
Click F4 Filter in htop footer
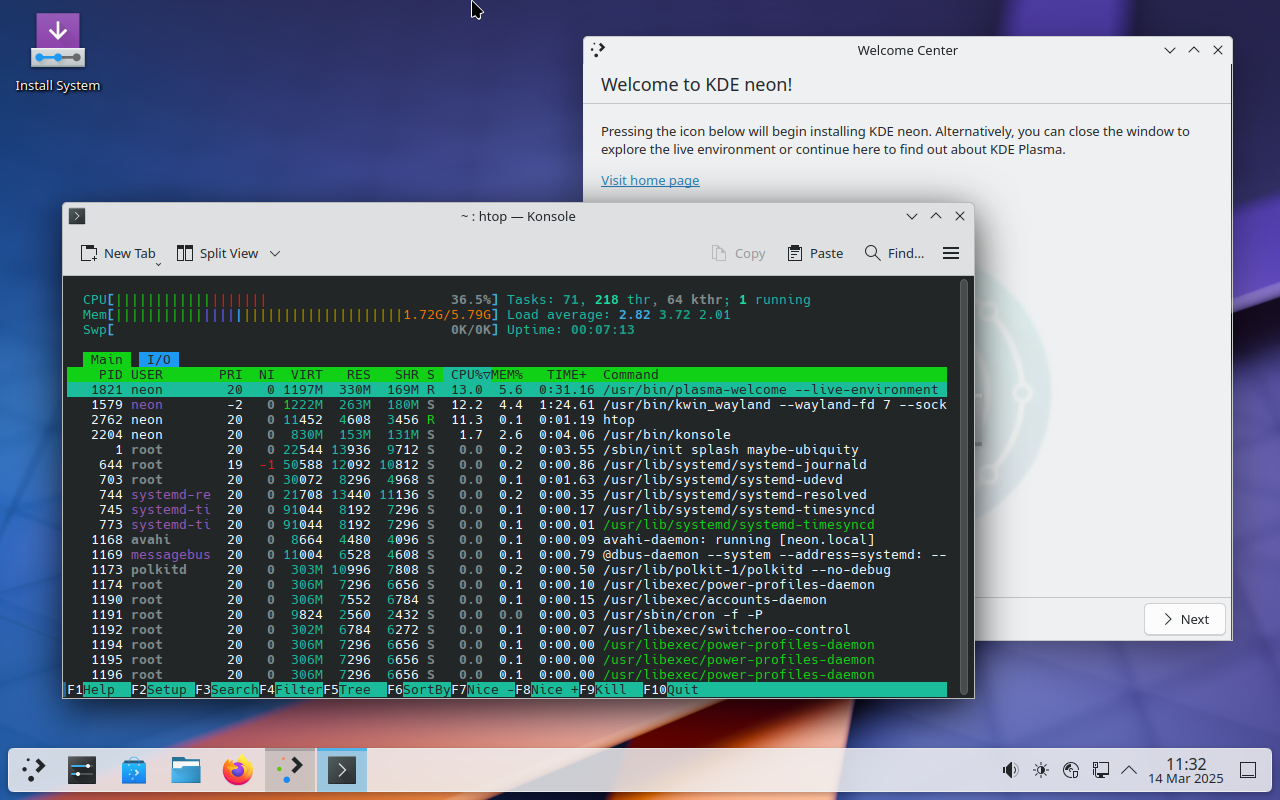pos(291,690)
